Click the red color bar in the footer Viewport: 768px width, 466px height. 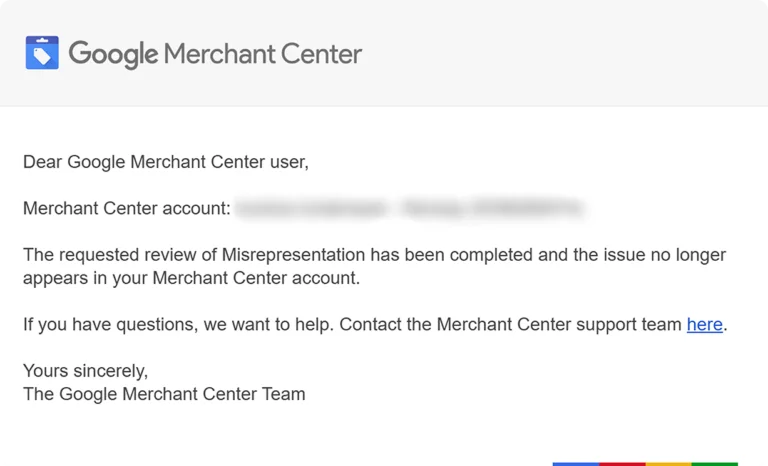click(622, 463)
